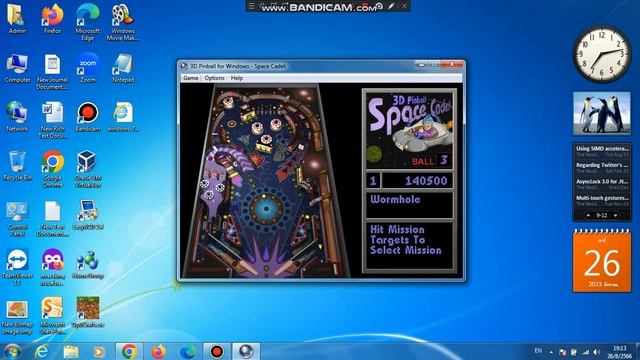Switch to 3D Pinball taskbar button
The width and height of the screenshot is (640, 360).
246,351
